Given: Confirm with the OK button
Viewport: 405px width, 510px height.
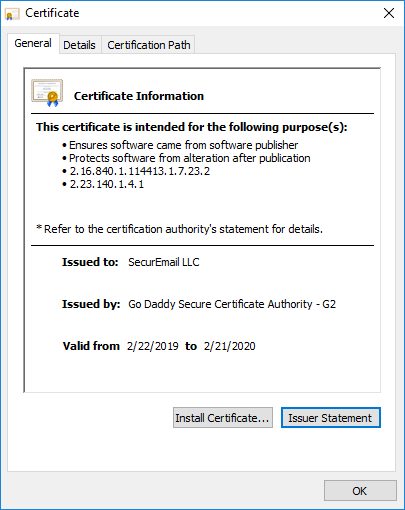Looking at the screenshot, I should [360, 491].
